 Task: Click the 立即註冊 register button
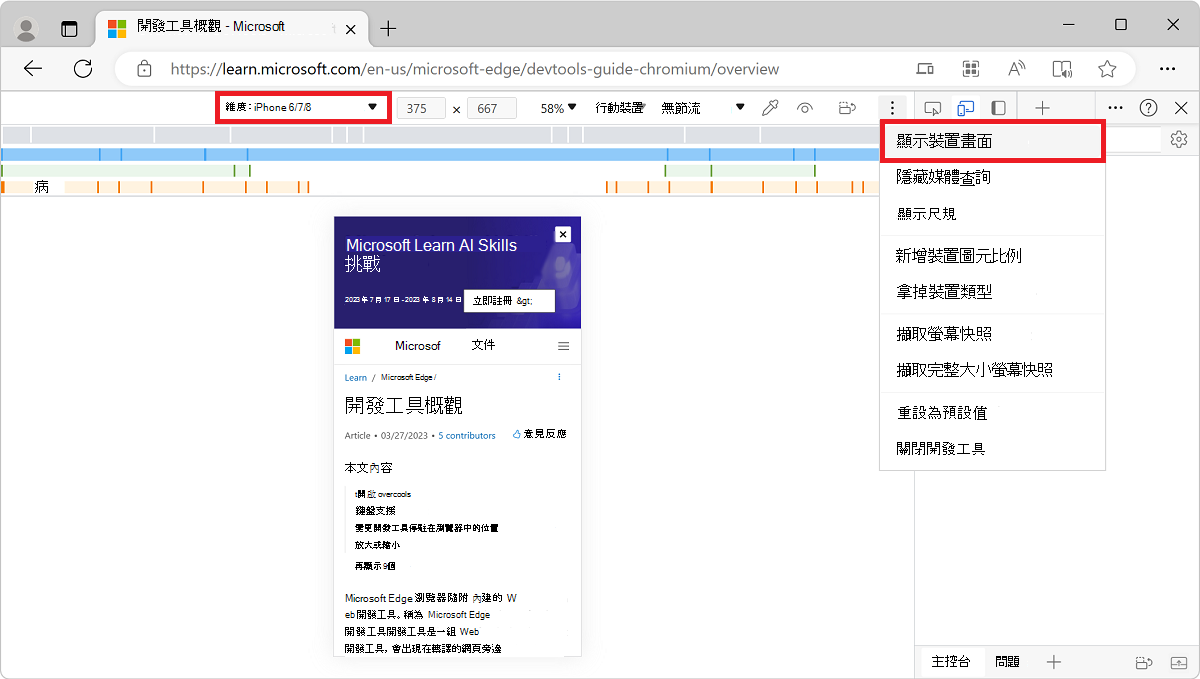pyautogui.click(x=509, y=300)
